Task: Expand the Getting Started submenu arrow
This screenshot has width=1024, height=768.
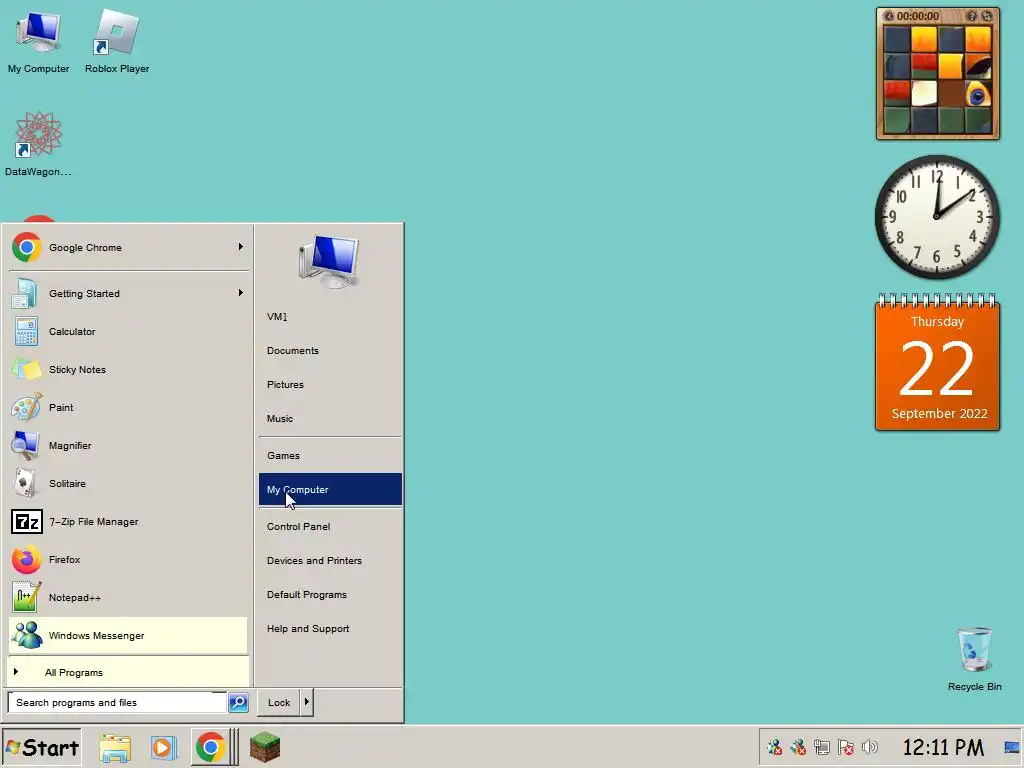Action: (240, 293)
